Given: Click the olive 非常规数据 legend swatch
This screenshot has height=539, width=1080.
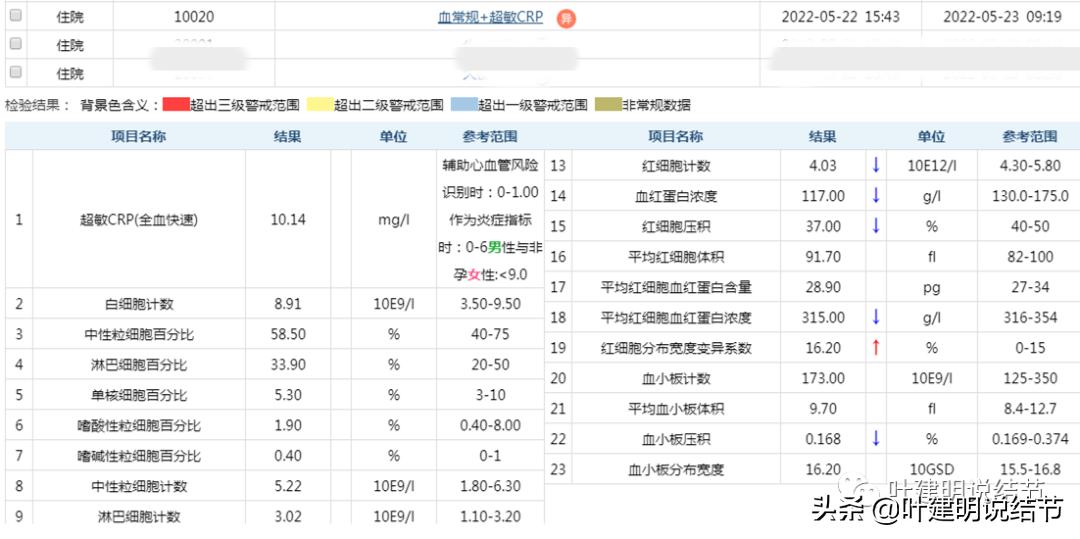Looking at the screenshot, I should tap(608, 105).
